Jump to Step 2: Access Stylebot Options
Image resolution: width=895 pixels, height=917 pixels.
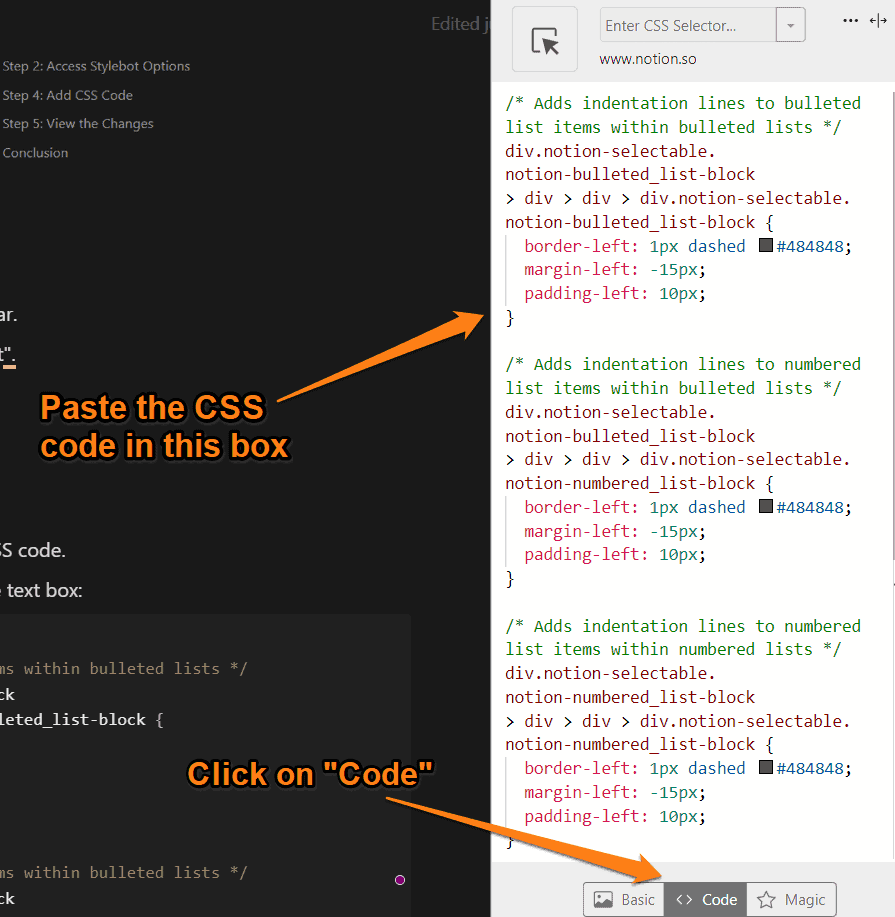click(x=96, y=66)
